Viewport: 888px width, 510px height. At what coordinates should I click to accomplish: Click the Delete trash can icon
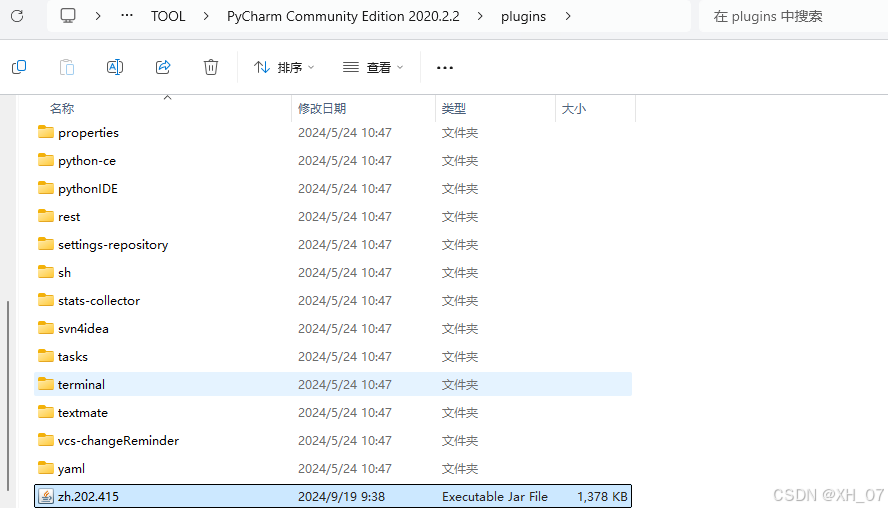coord(211,67)
